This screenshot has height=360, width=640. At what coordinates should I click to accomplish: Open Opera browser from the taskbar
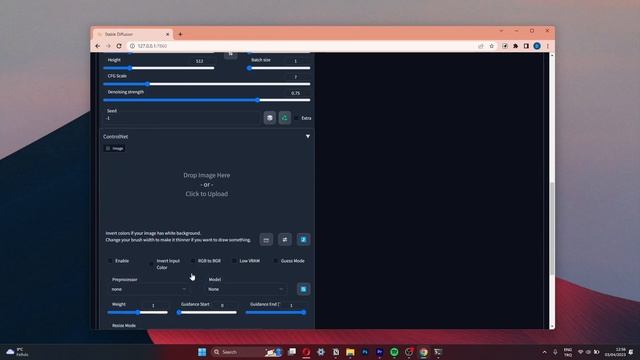[306, 352]
